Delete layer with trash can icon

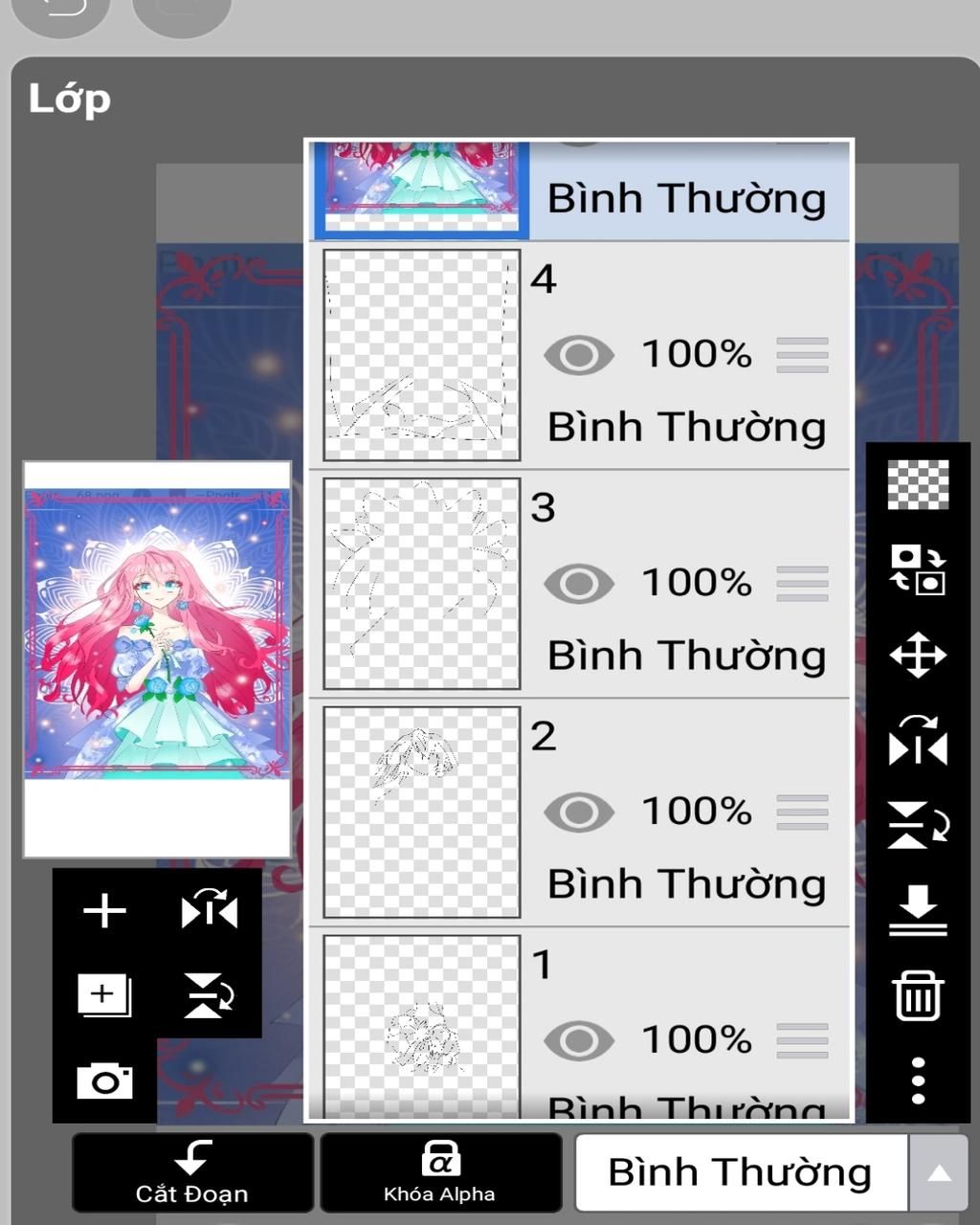[918, 995]
